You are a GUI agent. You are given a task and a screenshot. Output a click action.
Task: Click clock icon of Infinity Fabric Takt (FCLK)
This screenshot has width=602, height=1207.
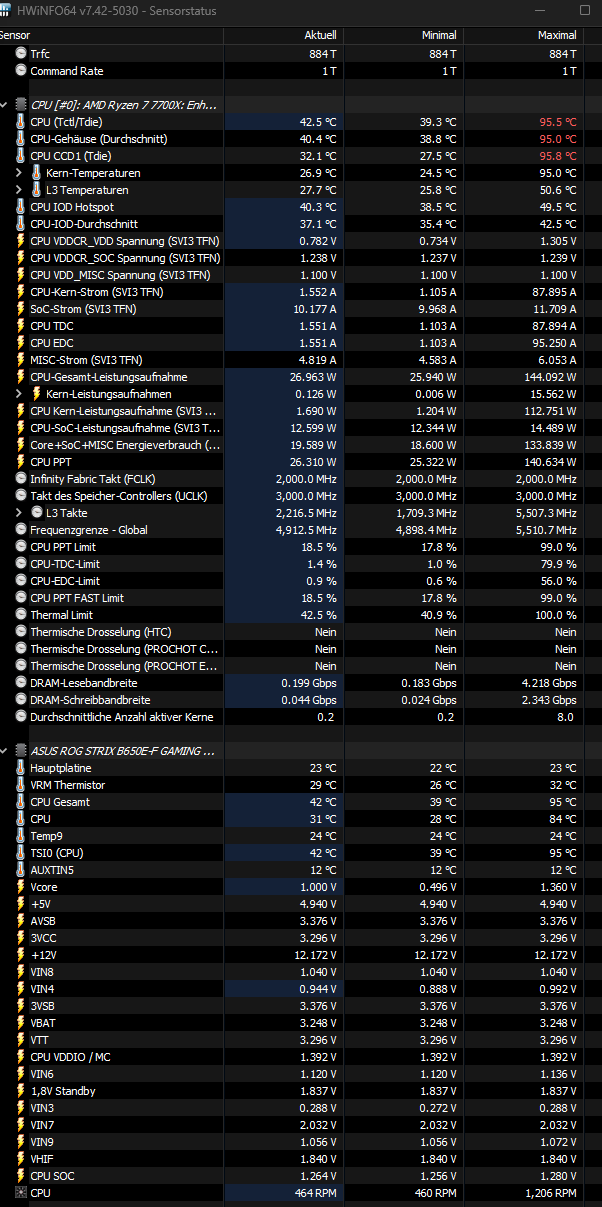[21, 479]
